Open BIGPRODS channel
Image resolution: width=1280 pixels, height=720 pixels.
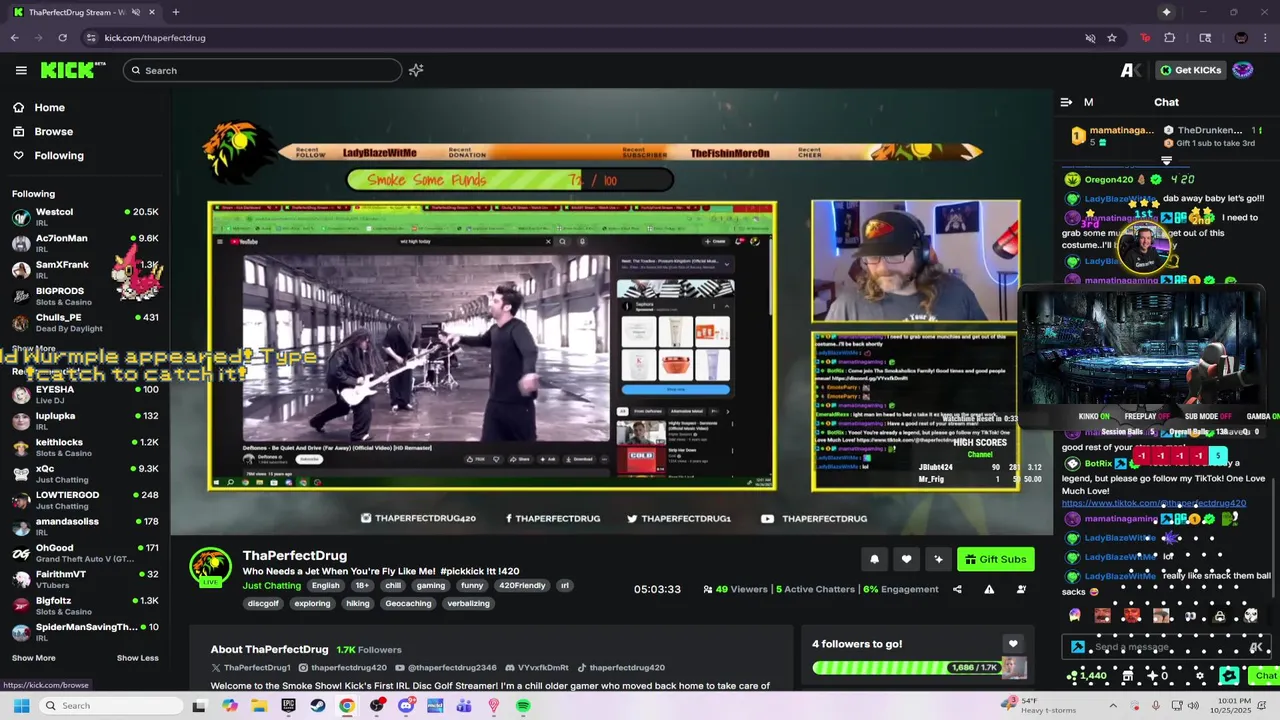tap(84, 296)
